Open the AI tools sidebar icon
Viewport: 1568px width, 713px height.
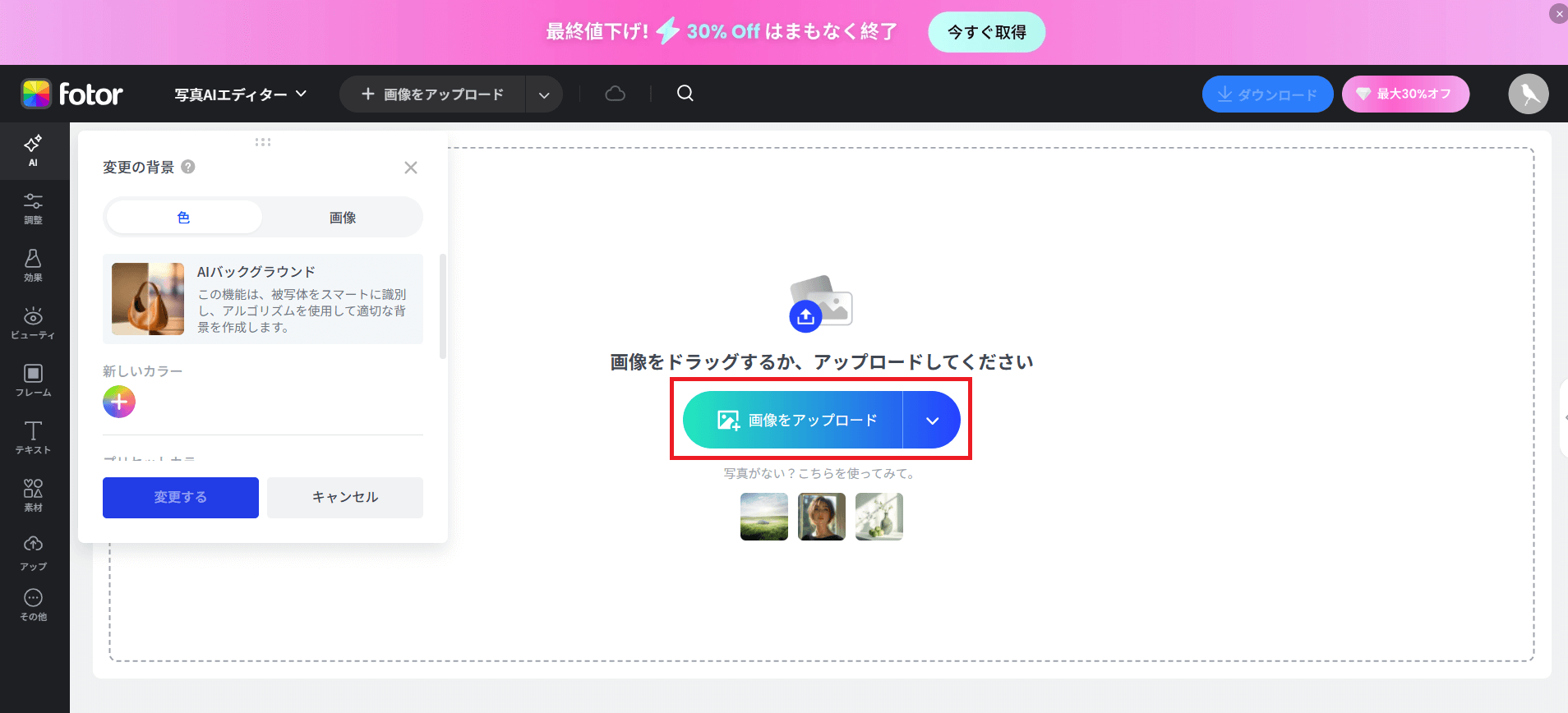(x=33, y=150)
